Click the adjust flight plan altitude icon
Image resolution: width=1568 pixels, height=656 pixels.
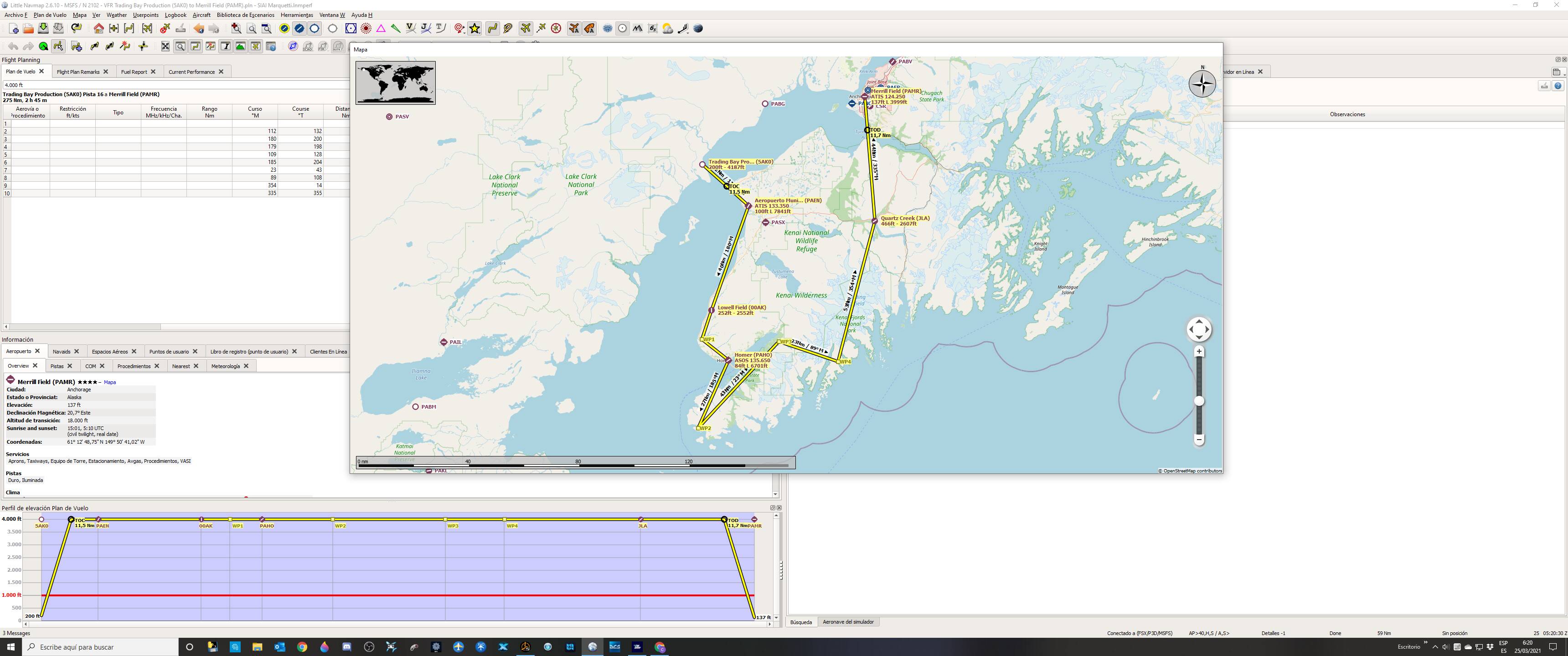click(143, 47)
